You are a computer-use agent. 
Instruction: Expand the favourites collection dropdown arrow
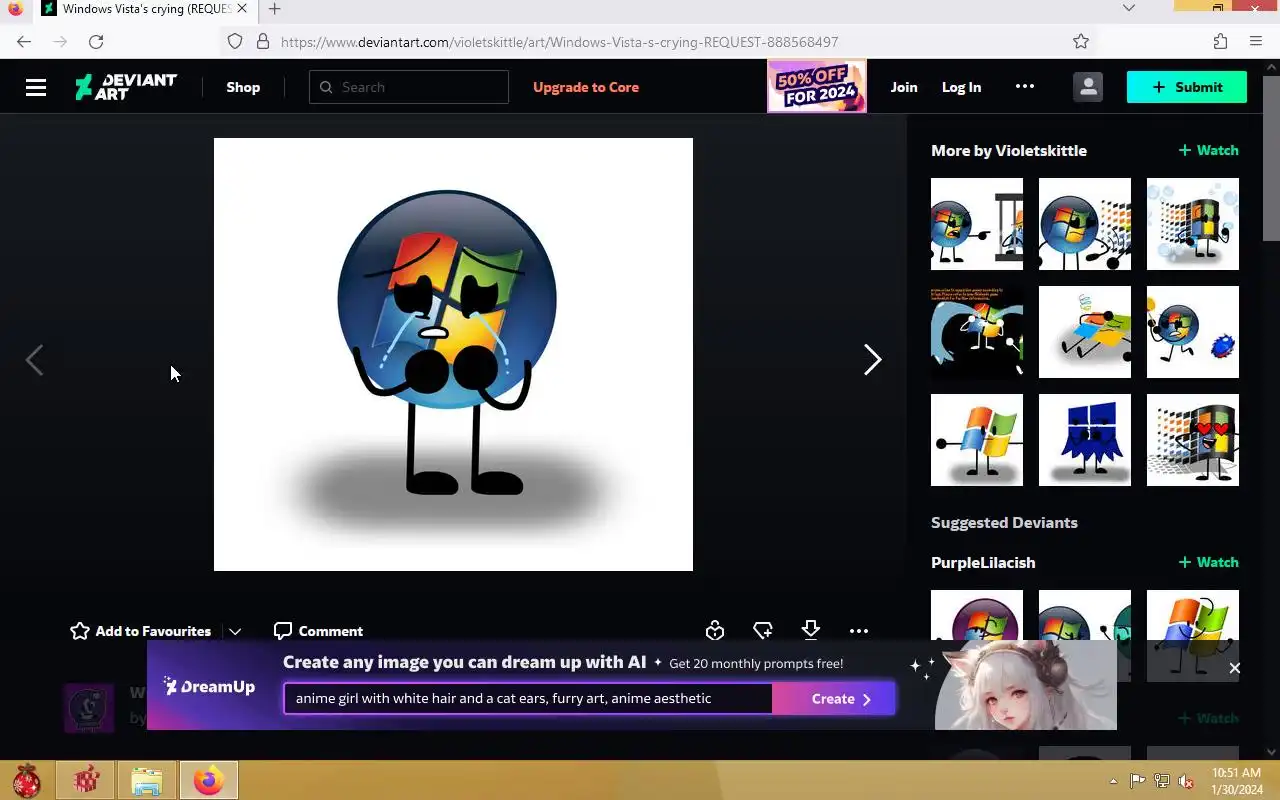pos(235,631)
